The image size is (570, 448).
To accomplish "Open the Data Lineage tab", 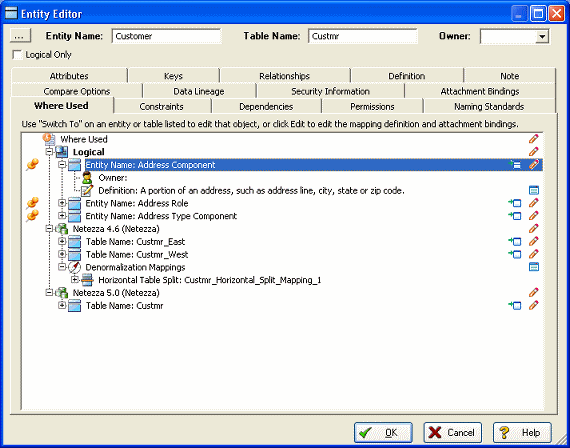I will click(199, 91).
